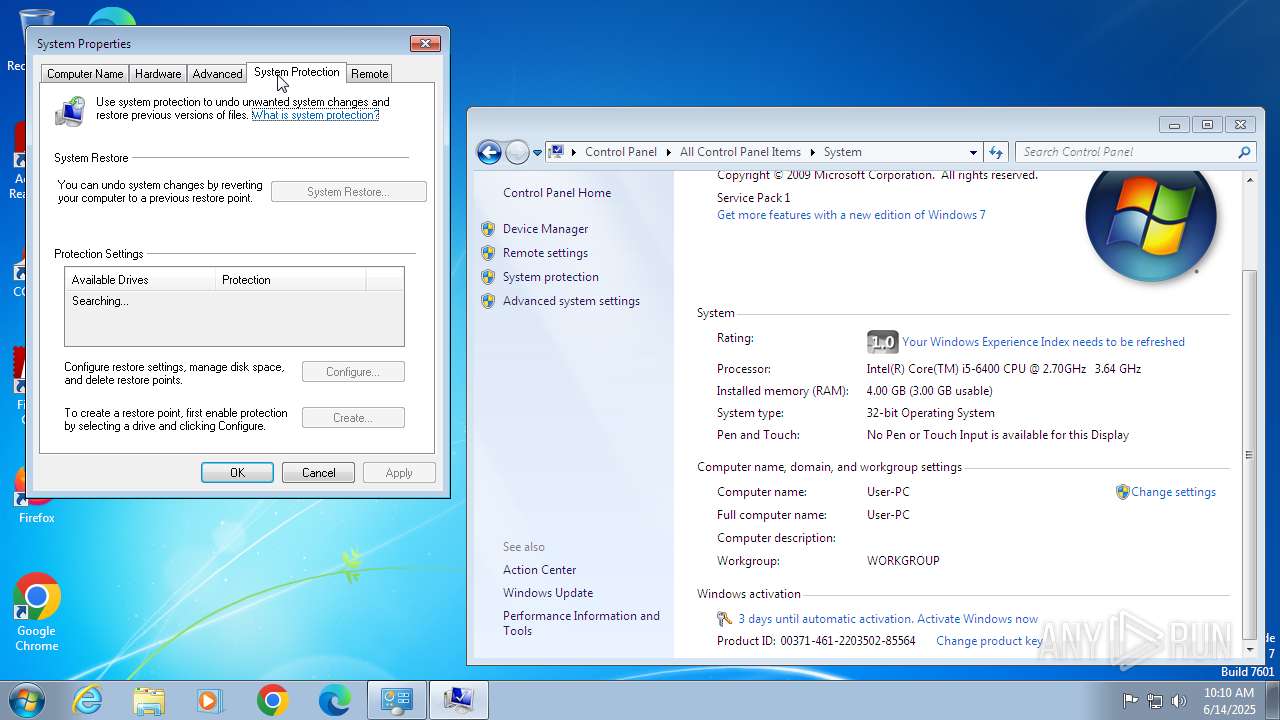The height and width of the screenshot is (720, 1280).
Task: Open Action Center flag in tray
Action: (1131, 701)
